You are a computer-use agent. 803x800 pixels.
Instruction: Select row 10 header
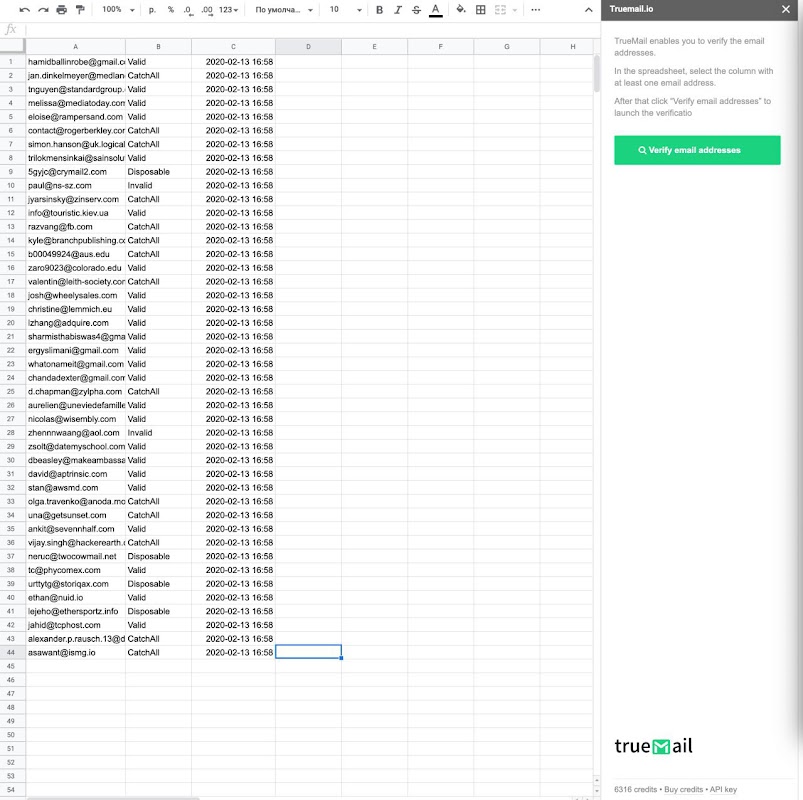11,185
